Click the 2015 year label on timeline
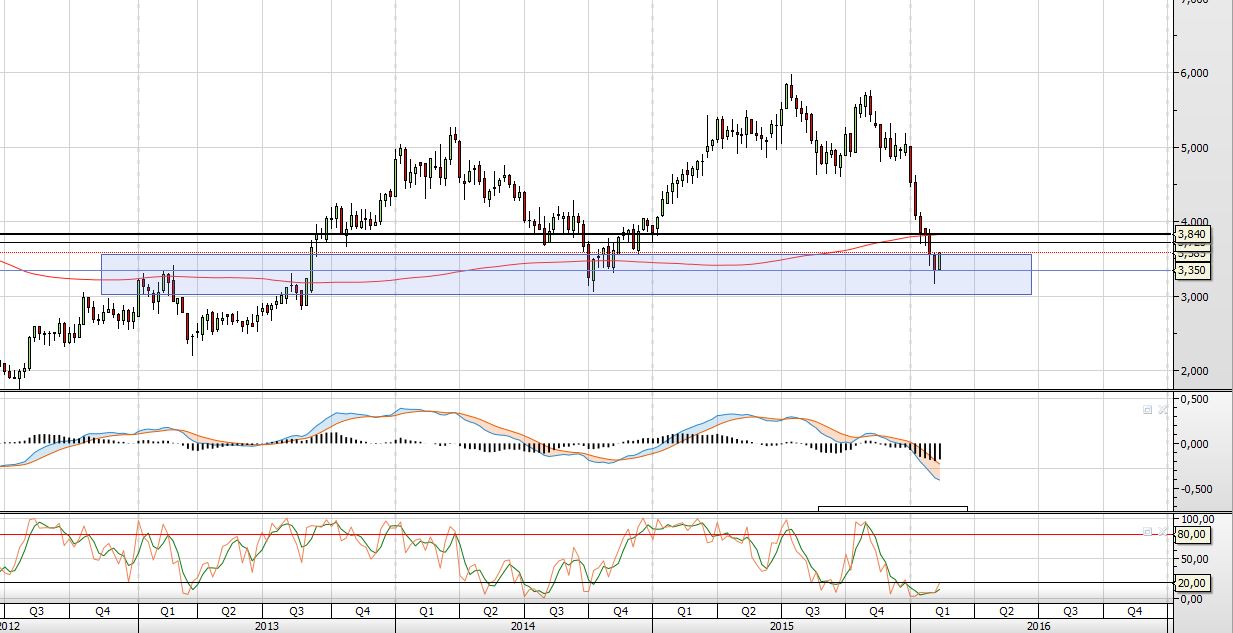This screenshot has height=633, width=1233. click(781, 625)
